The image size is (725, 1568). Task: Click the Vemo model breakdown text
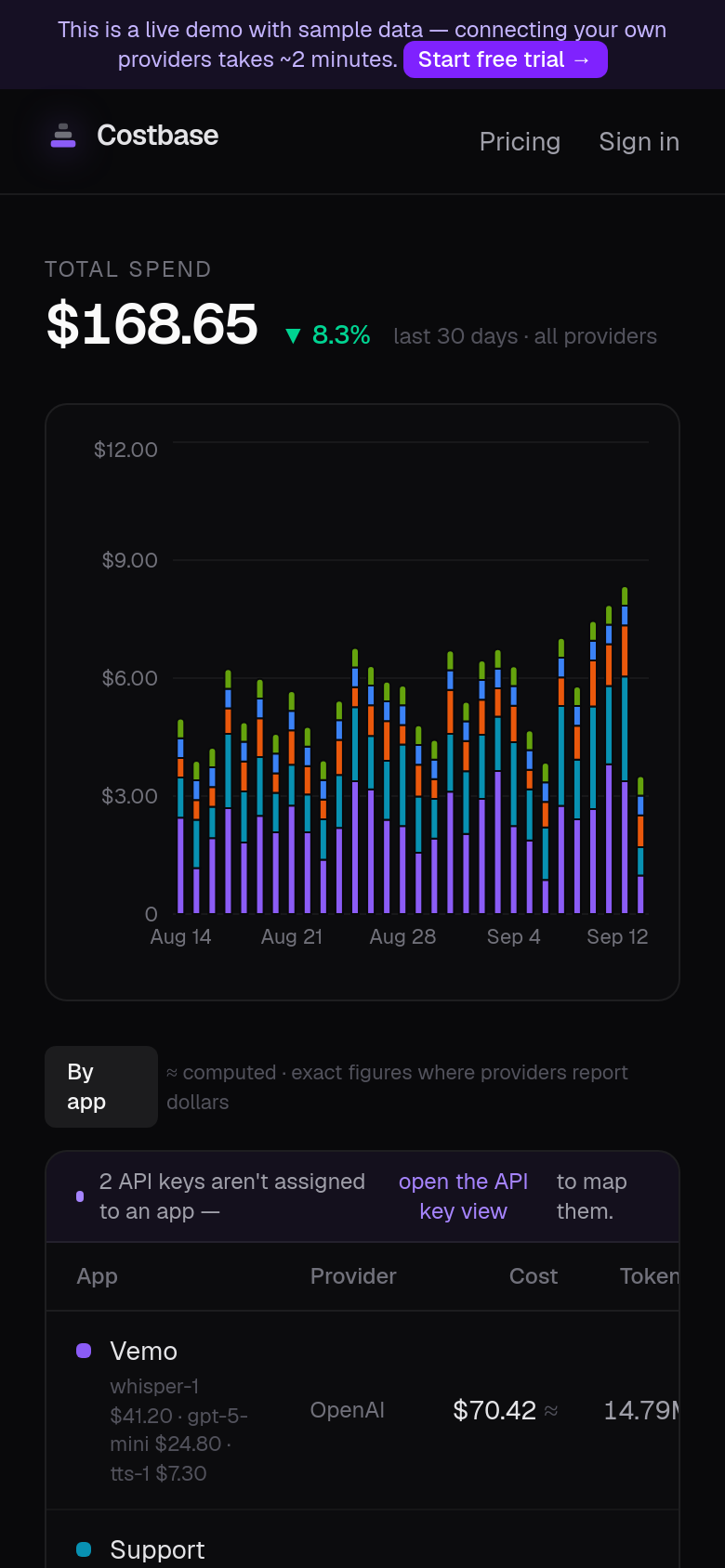[180, 1430]
